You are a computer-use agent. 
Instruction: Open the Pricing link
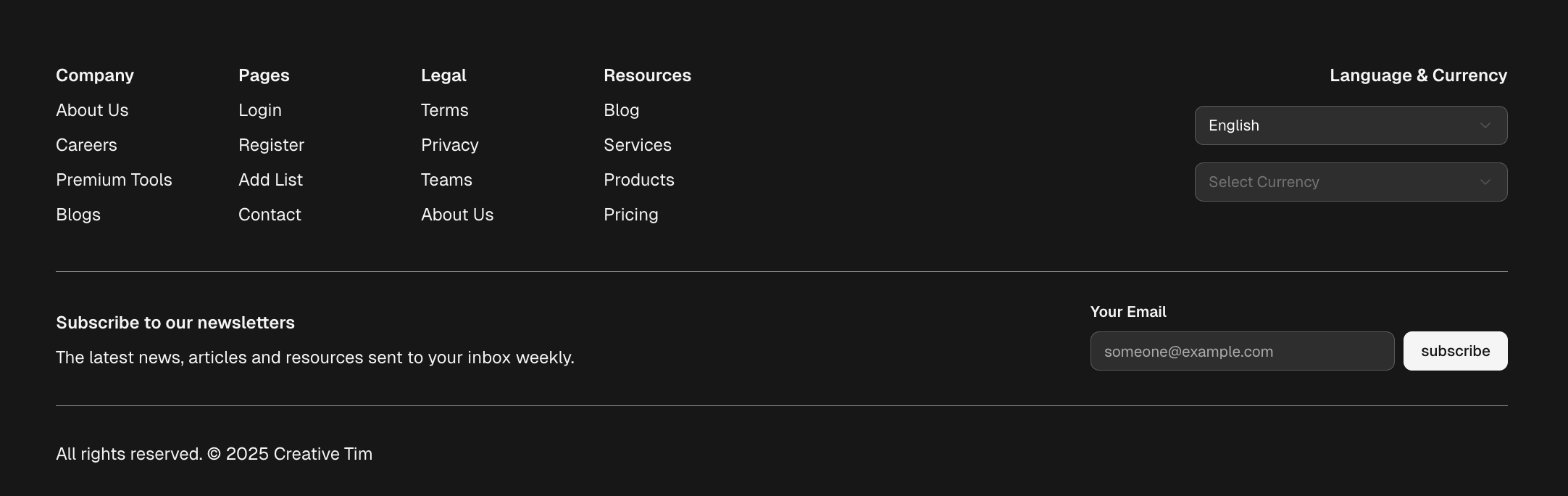pyautogui.click(x=630, y=215)
